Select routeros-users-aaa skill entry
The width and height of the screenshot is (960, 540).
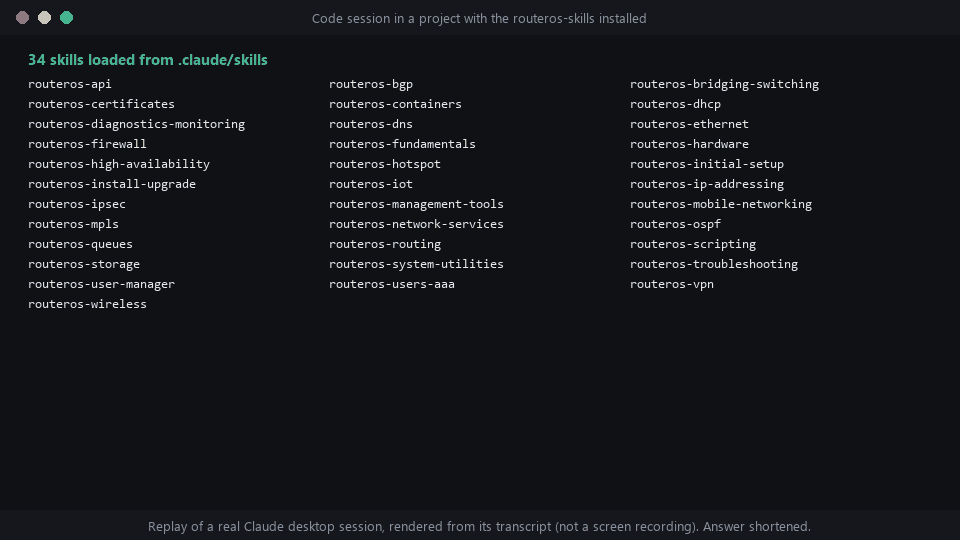[392, 284]
